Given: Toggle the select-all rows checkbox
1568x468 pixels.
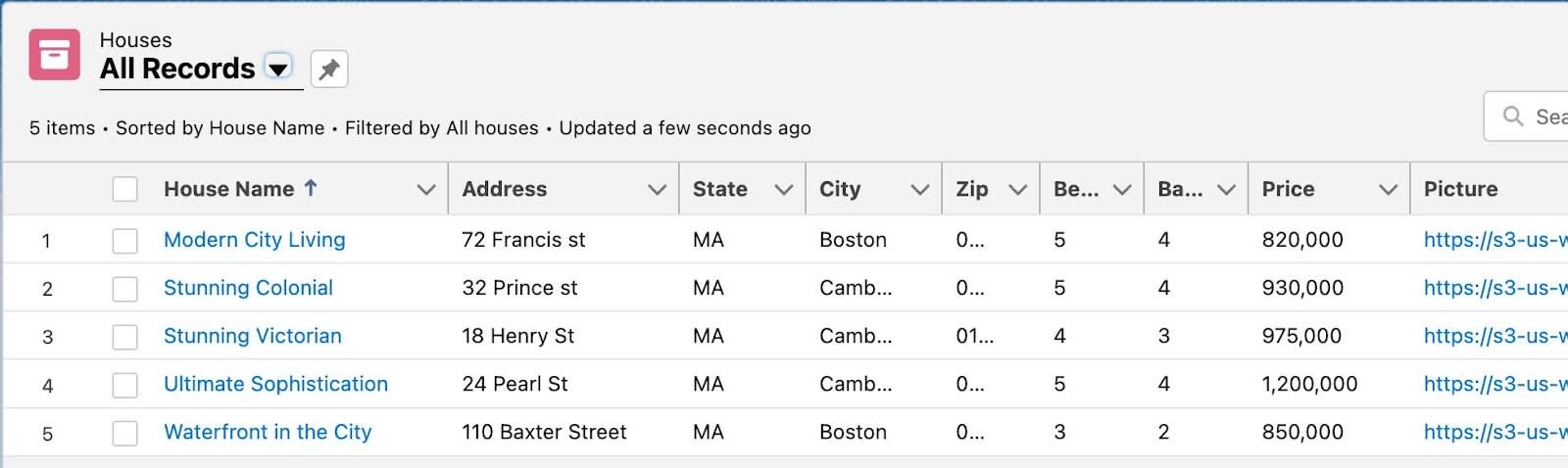Looking at the screenshot, I should [125, 189].
